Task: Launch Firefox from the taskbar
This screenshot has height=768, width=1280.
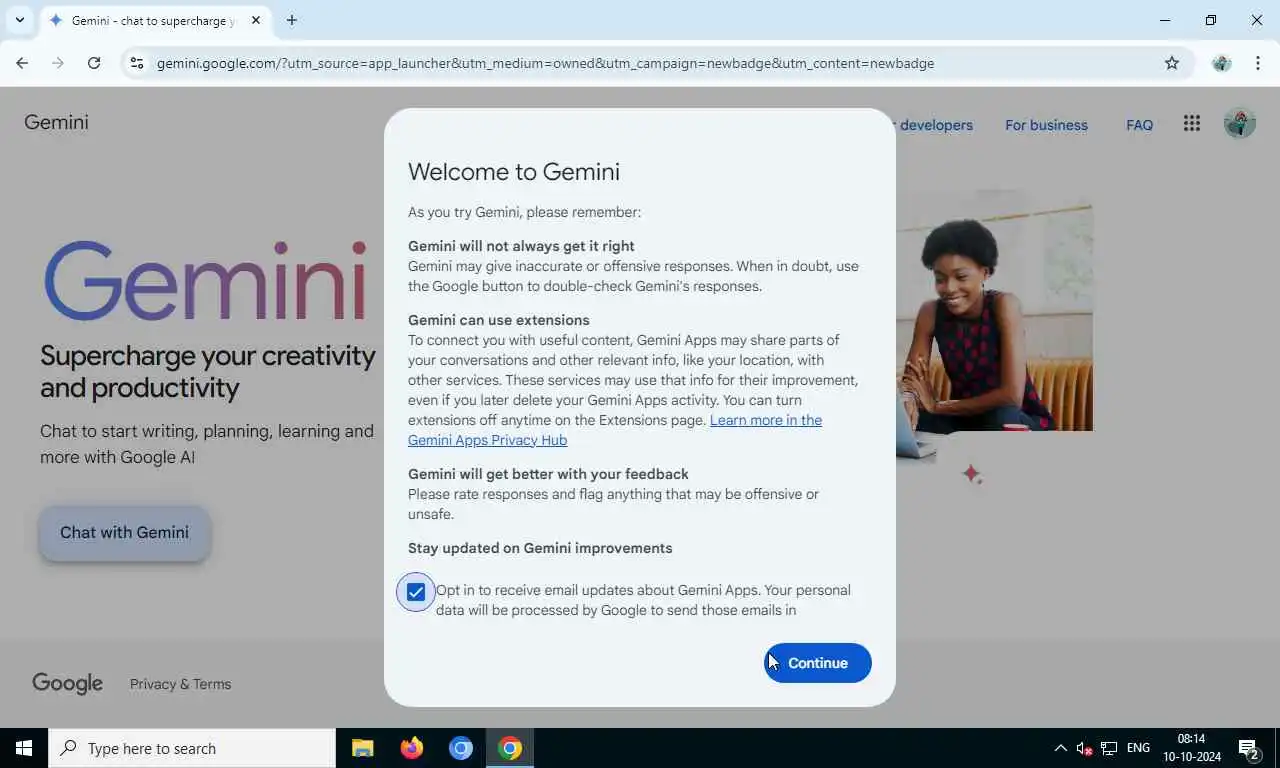Action: (x=411, y=748)
